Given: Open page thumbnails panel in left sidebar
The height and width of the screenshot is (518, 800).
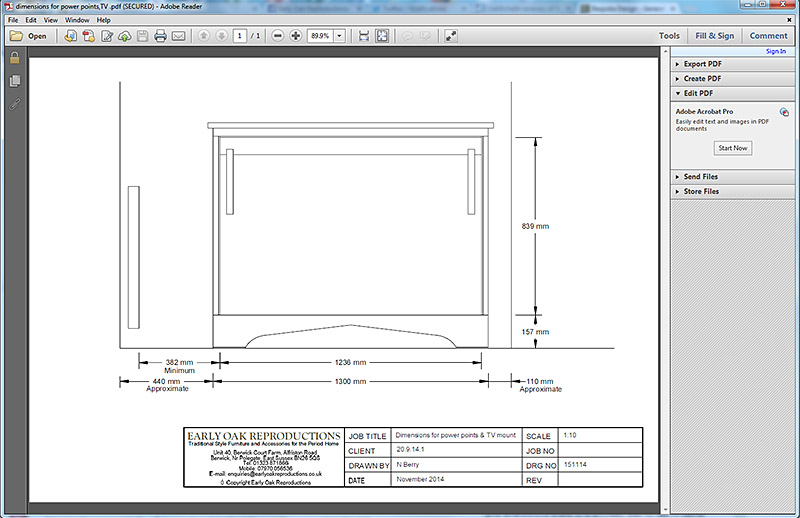Looking at the screenshot, I should (15, 81).
